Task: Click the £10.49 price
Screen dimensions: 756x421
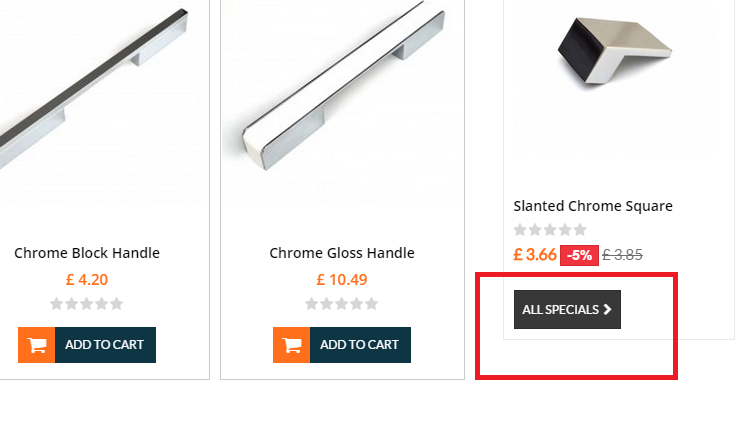Action: [x=342, y=280]
